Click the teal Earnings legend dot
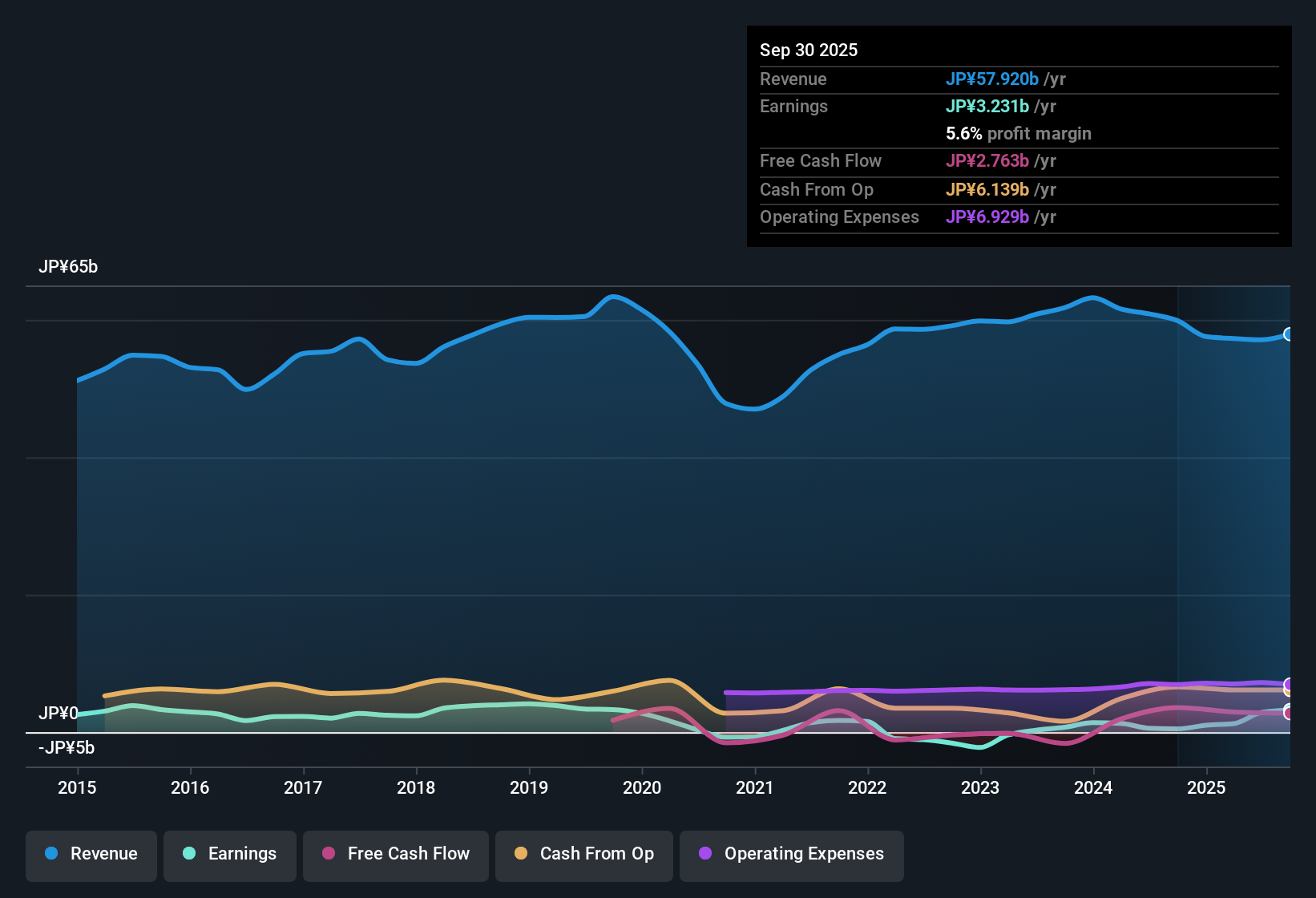 (x=190, y=854)
